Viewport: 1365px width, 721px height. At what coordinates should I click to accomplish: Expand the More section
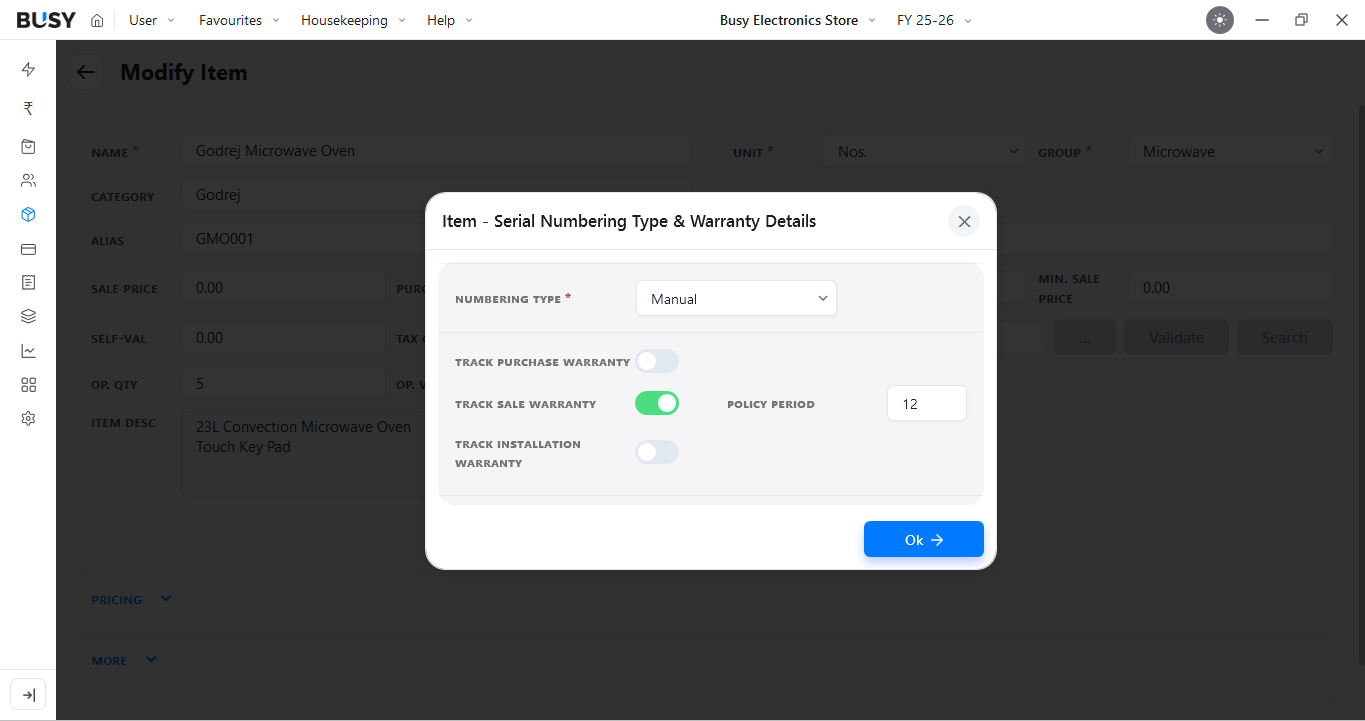coord(124,660)
